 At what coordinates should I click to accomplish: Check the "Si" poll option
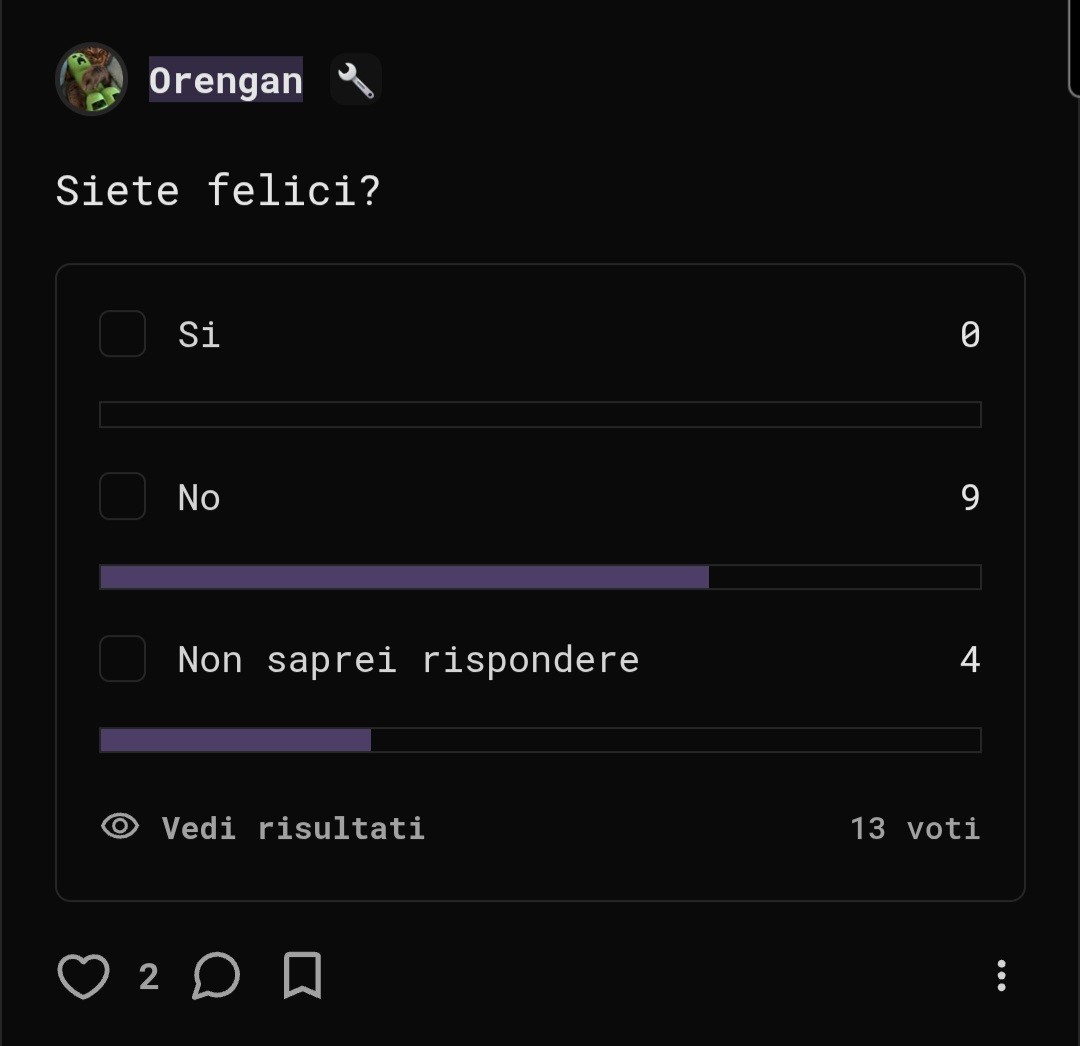click(123, 334)
